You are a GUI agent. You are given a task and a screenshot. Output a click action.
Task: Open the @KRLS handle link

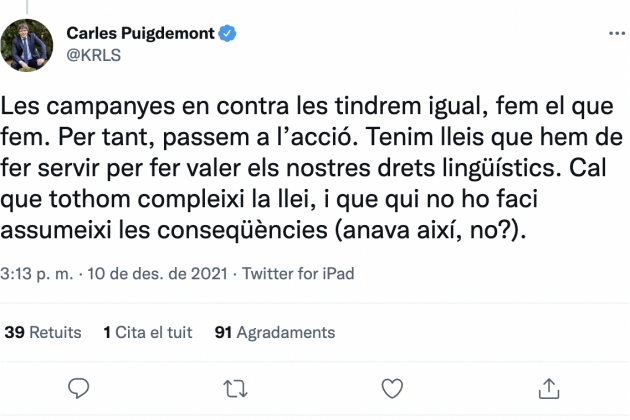[94, 55]
